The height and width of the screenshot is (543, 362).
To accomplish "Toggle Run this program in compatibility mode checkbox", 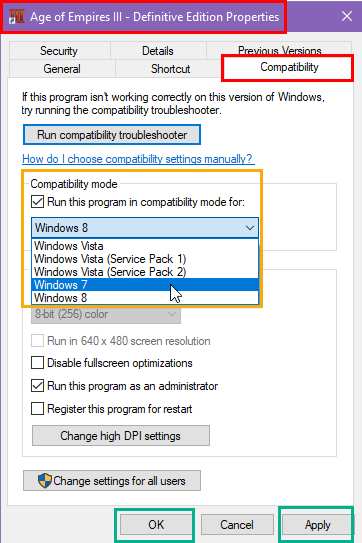I will 37,202.
